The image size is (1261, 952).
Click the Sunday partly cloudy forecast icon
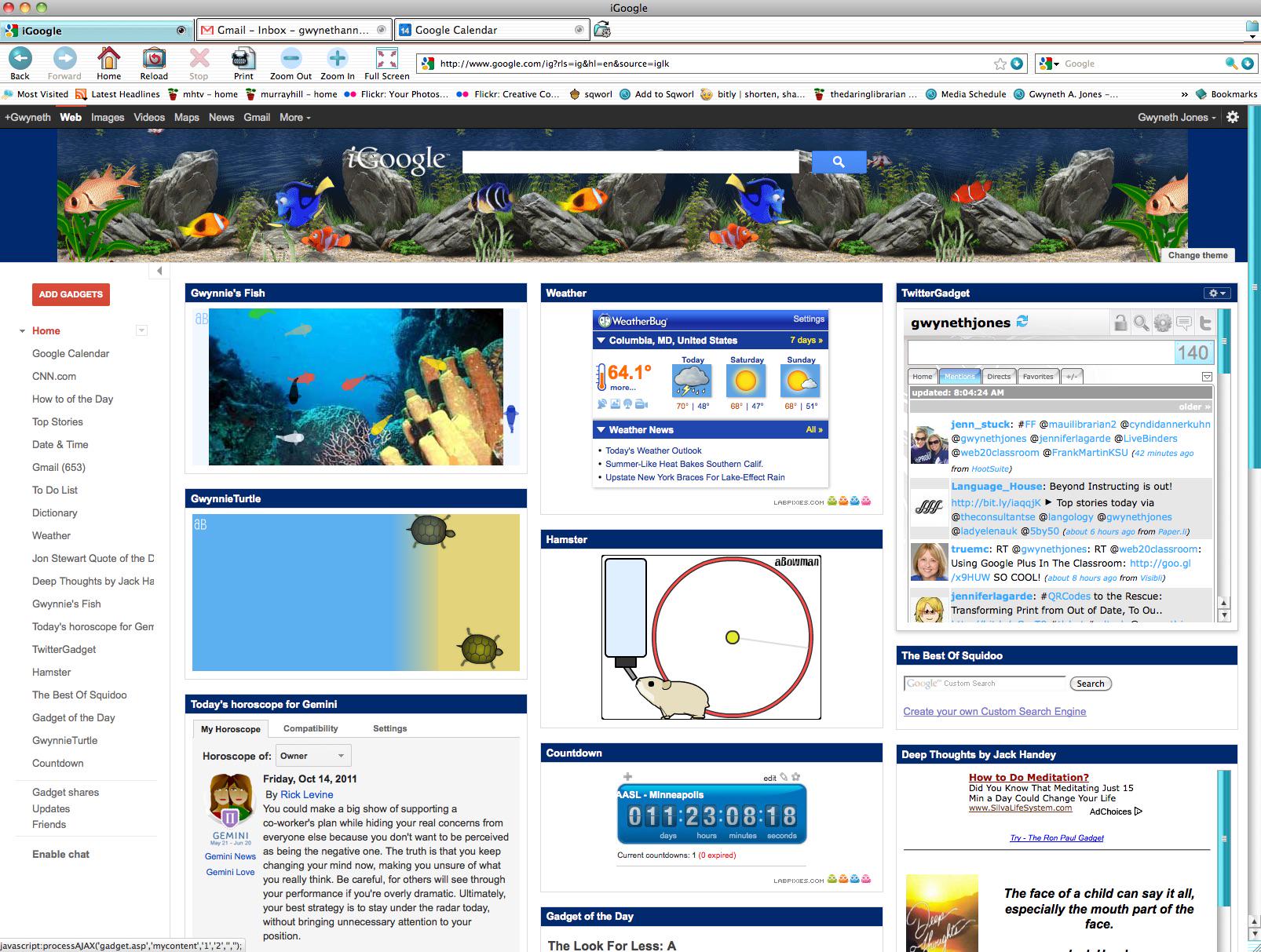801,382
